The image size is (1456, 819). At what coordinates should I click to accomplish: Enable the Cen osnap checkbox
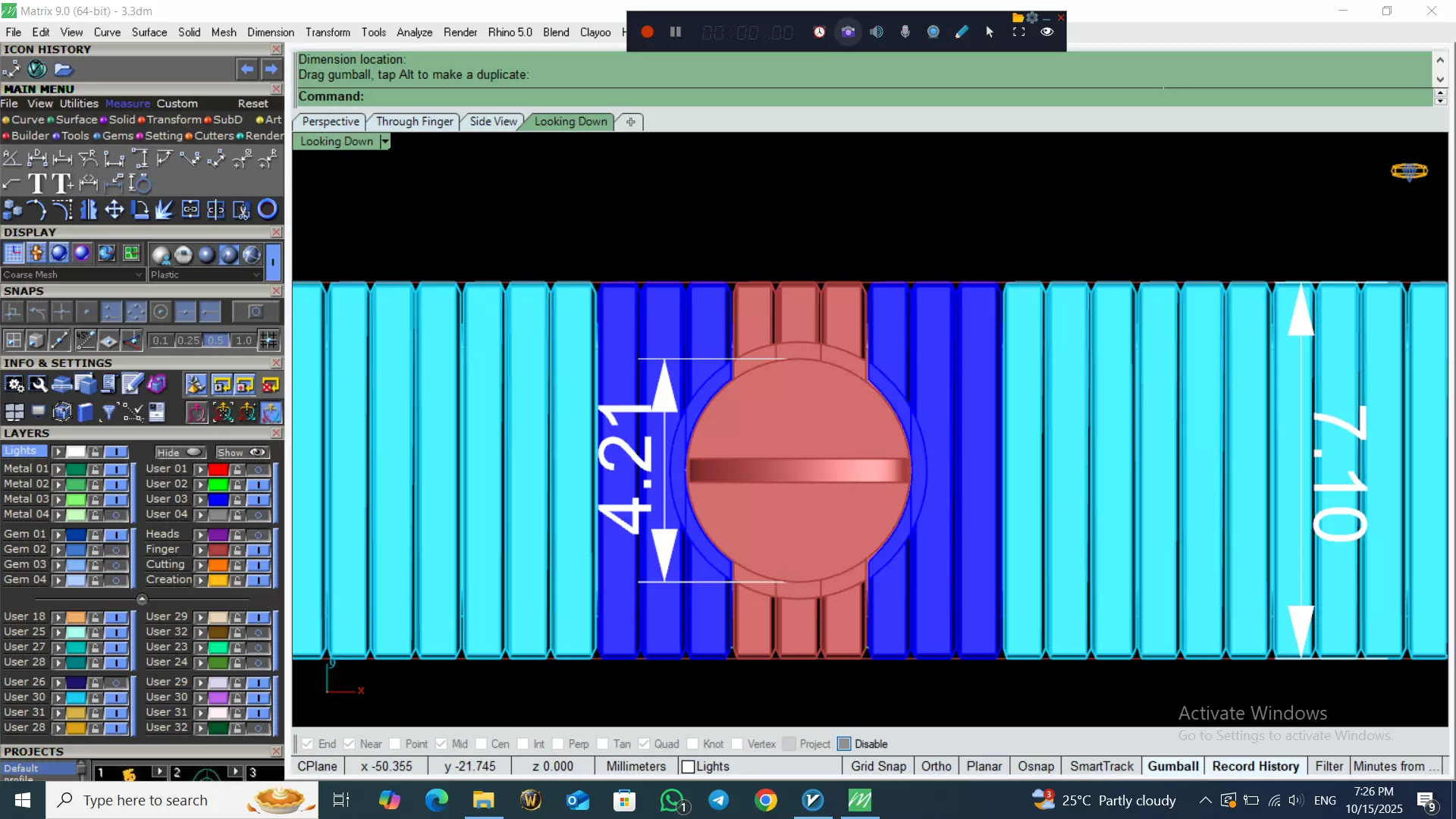tap(481, 744)
